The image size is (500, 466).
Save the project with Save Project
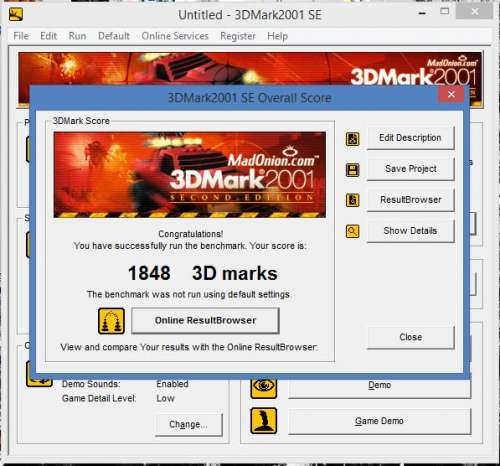click(410, 169)
